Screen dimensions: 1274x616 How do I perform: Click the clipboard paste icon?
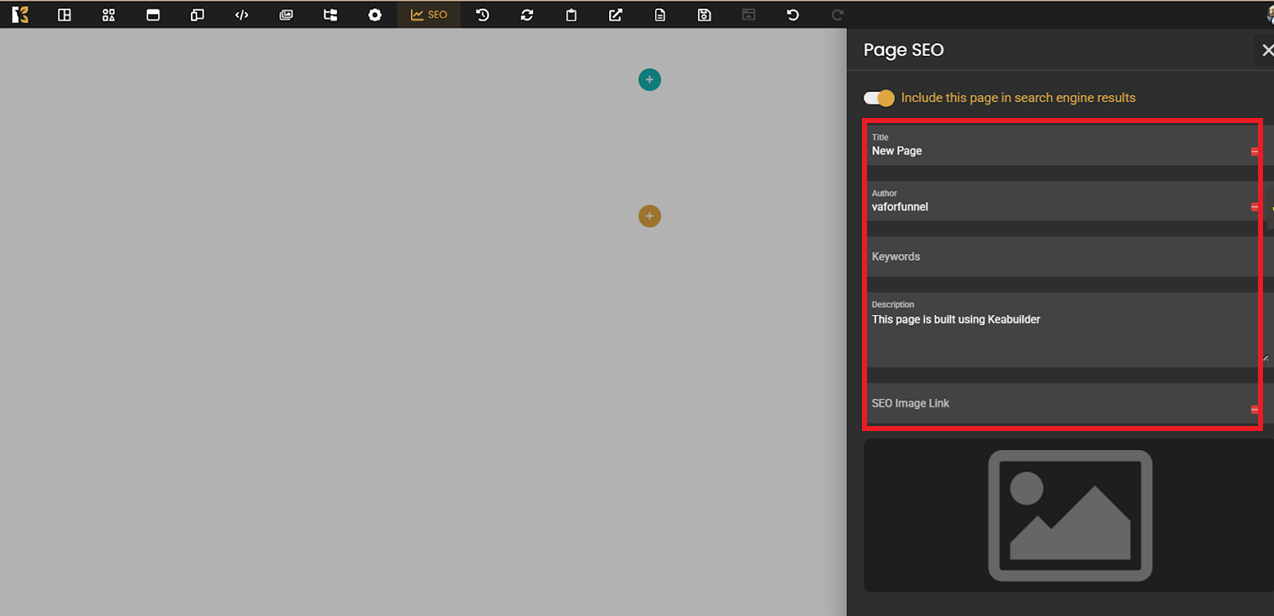(571, 15)
